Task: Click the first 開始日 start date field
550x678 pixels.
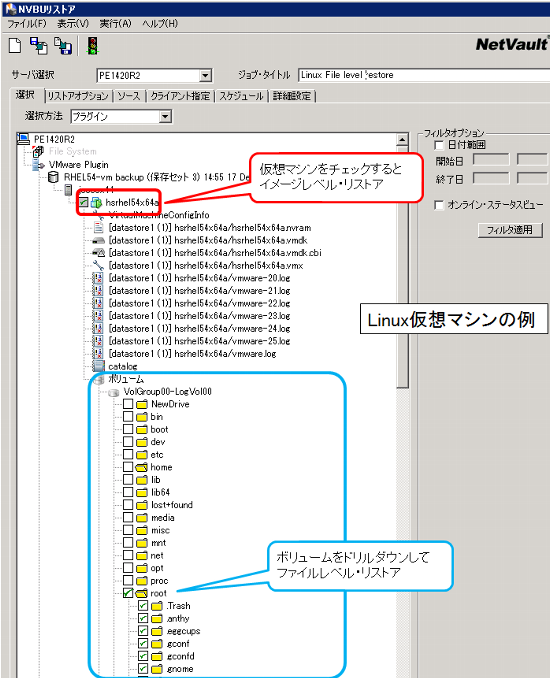Action: point(491,160)
